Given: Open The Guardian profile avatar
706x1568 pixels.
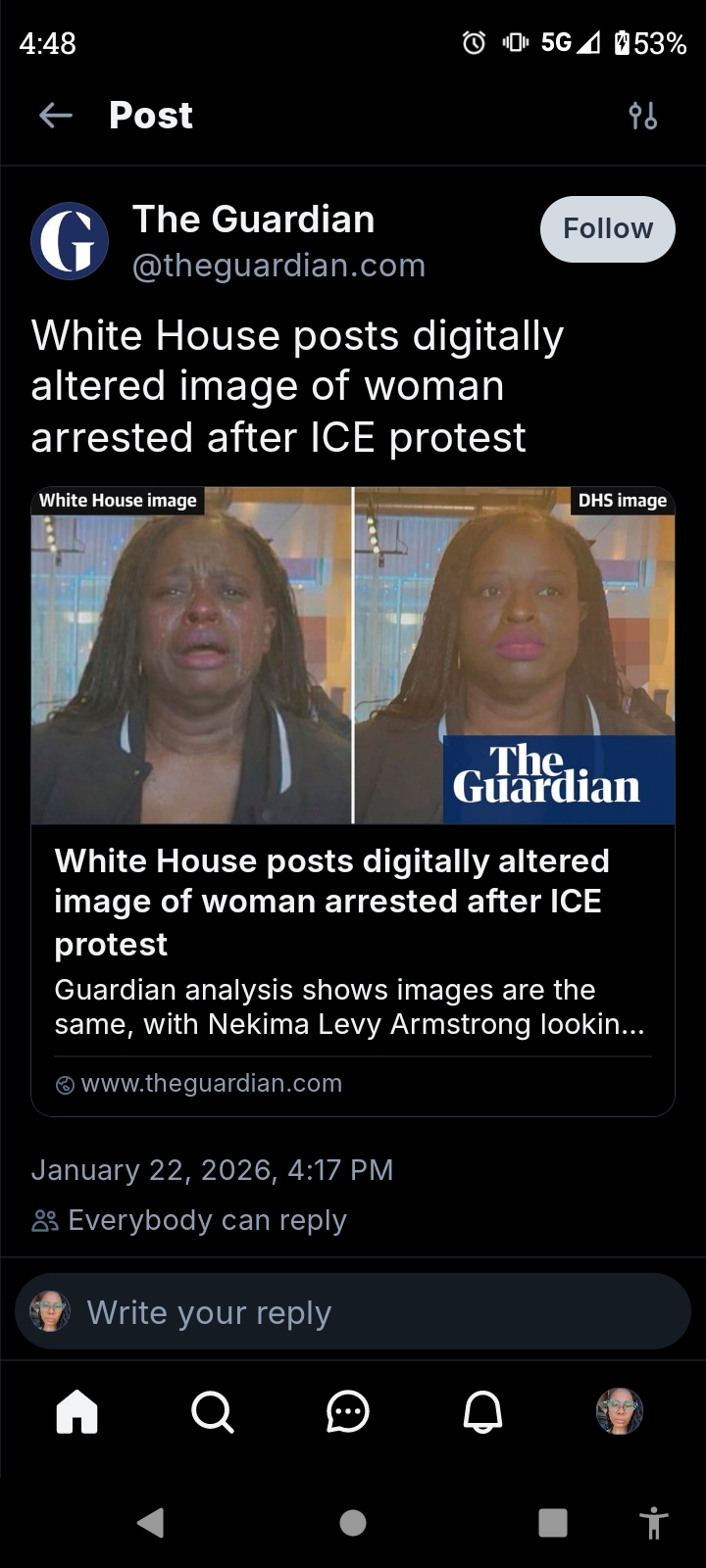Looking at the screenshot, I should pyautogui.click(x=70, y=241).
